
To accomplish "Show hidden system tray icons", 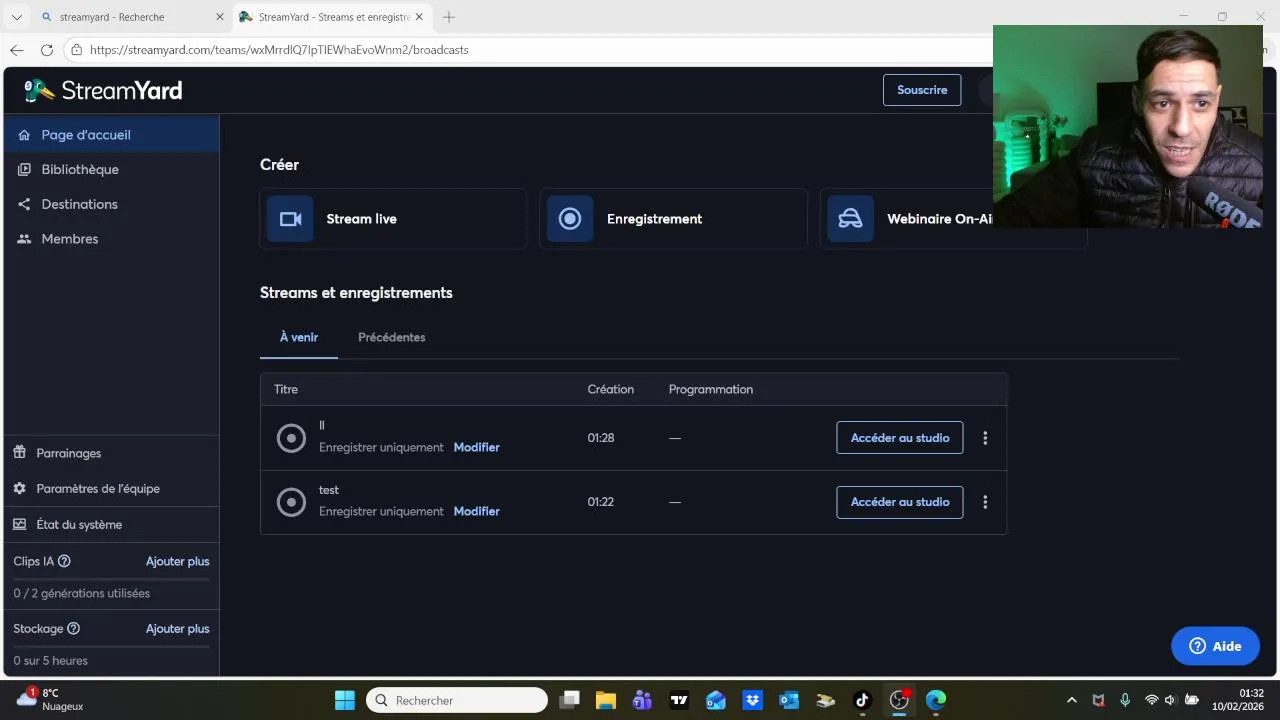I will pyautogui.click(x=1072, y=700).
